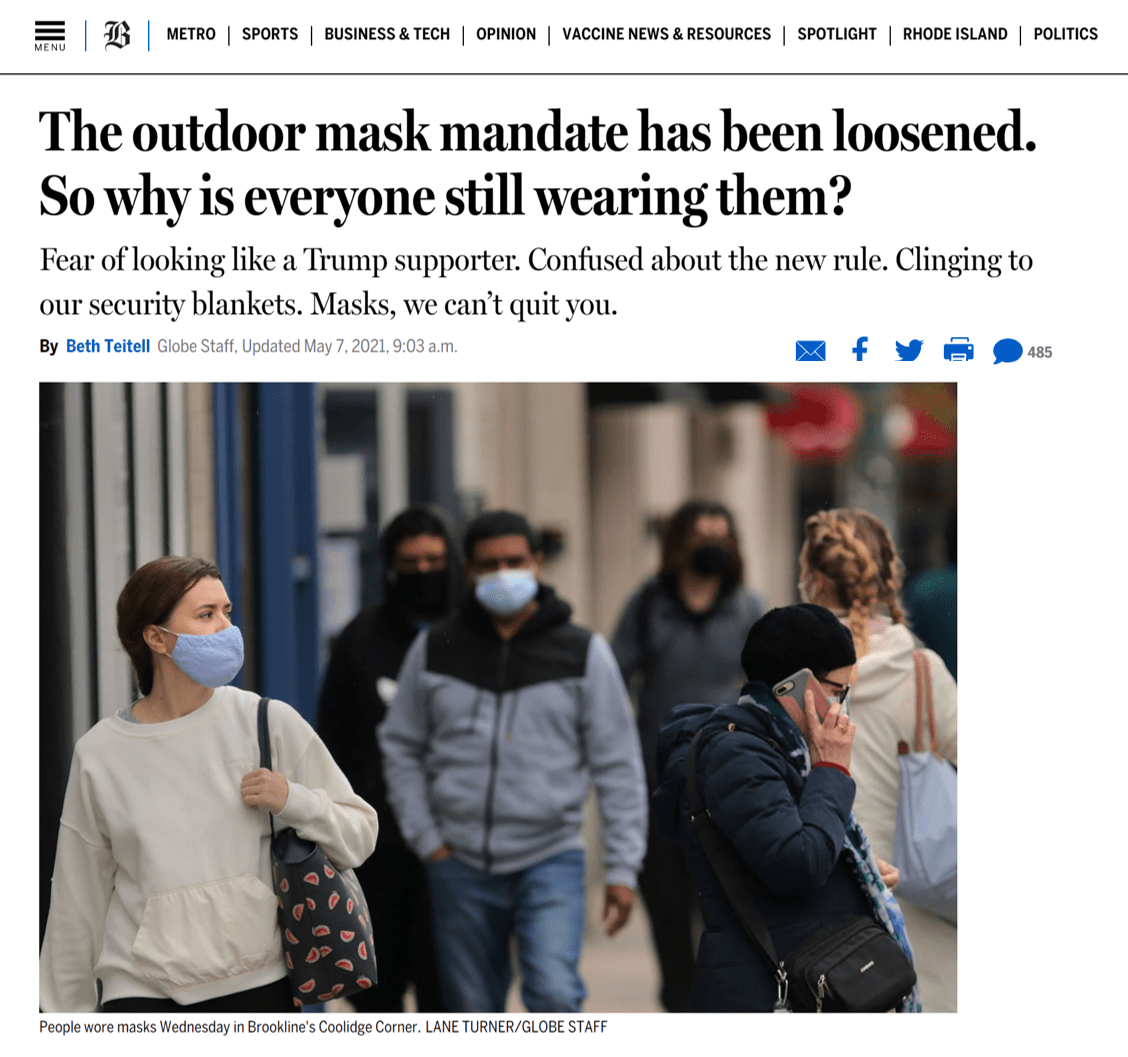Select the POLITICS nav item
Viewport: 1128px width, 1057px height.
tap(1065, 35)
